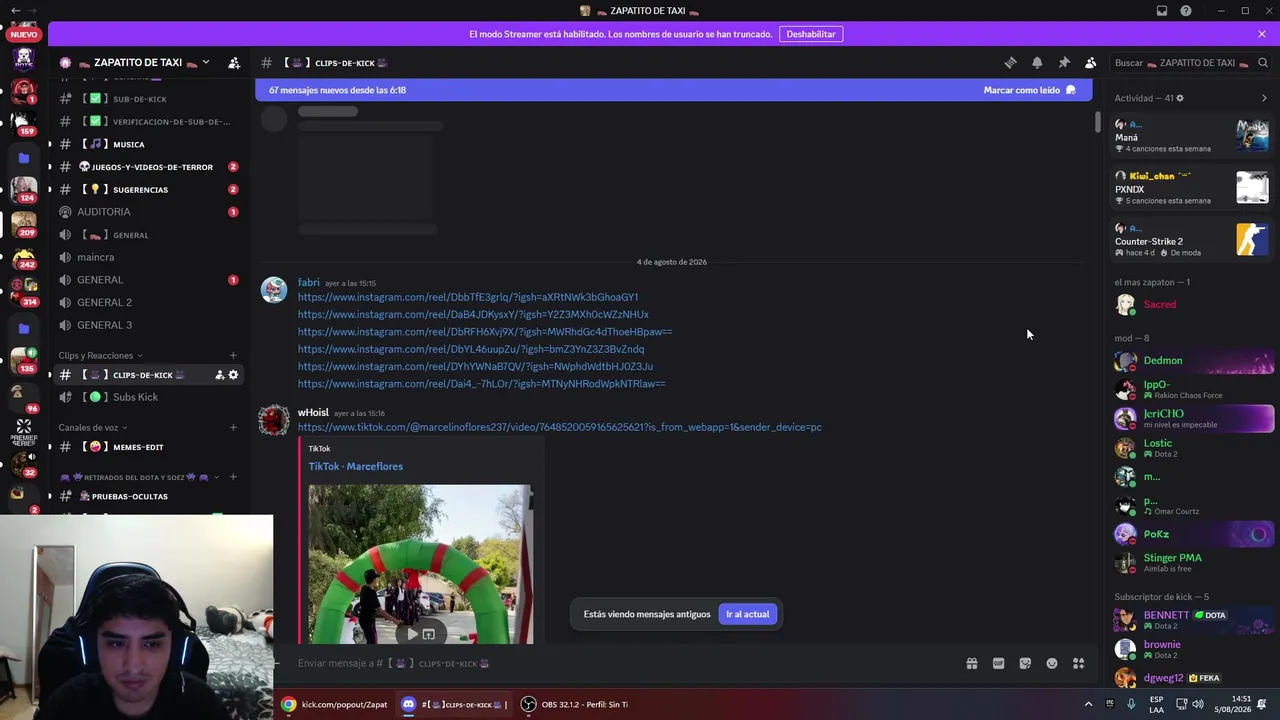The image size is (1280, 720).
Task: Join the AUDITORIA stage channel
Action: [148, 212]
